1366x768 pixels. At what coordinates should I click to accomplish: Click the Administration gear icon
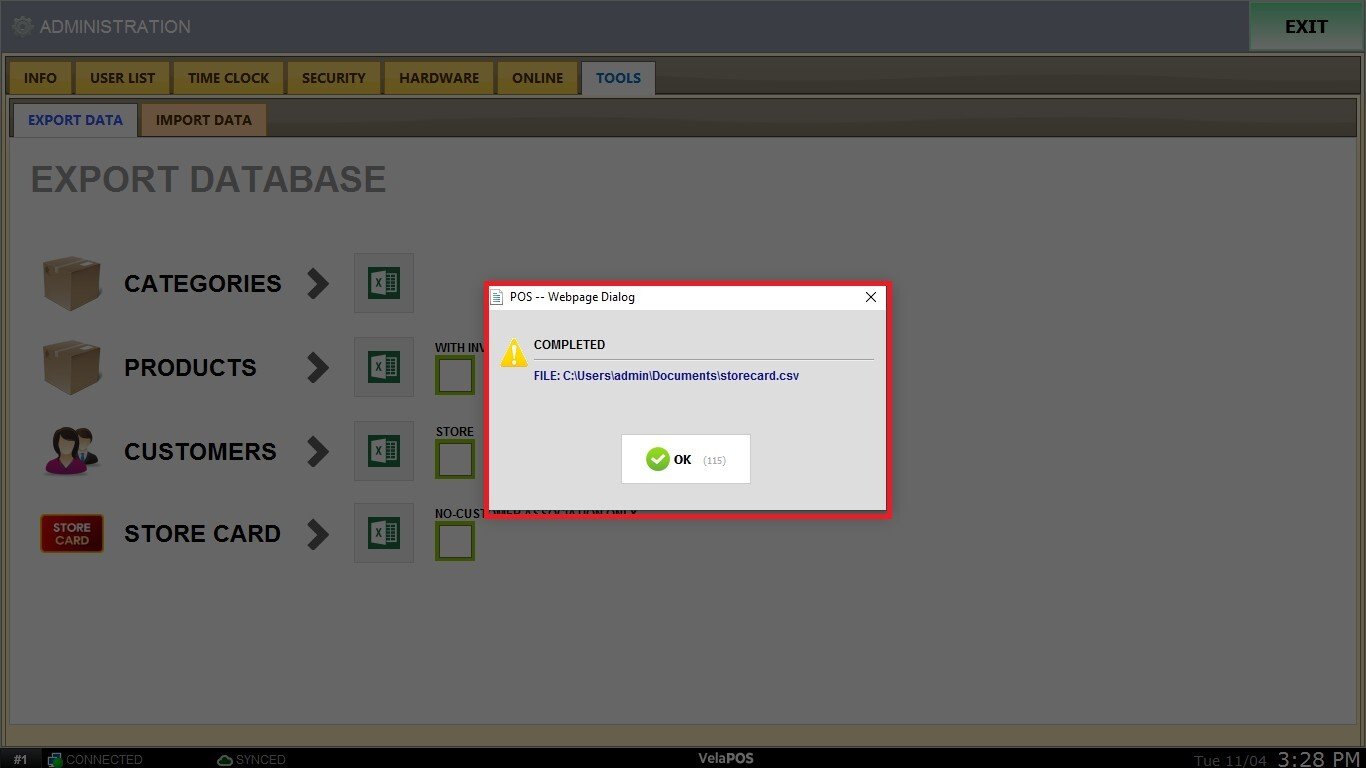[x=22, y=27]
